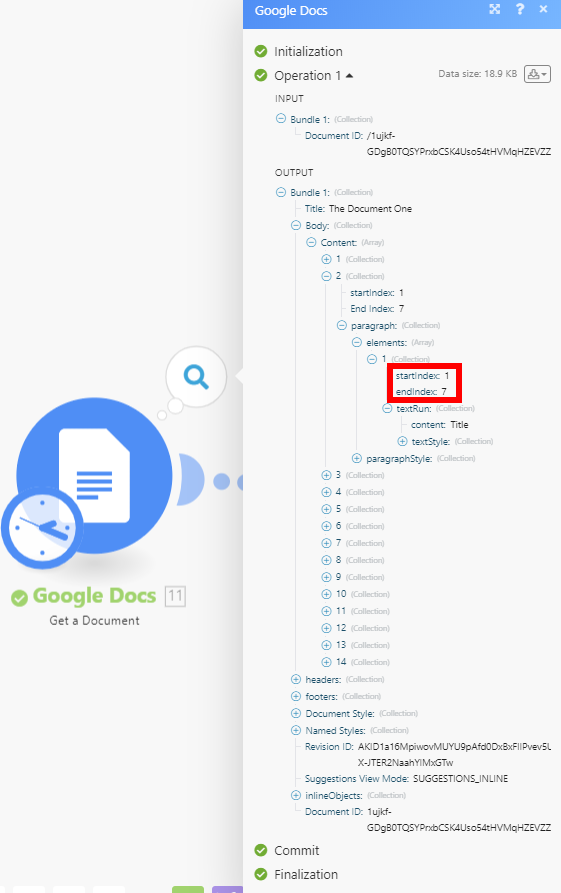Image resolution: width=561 pixels, height=893 pixels.
Task: Close the Google Docs panel
Action: 543,9
